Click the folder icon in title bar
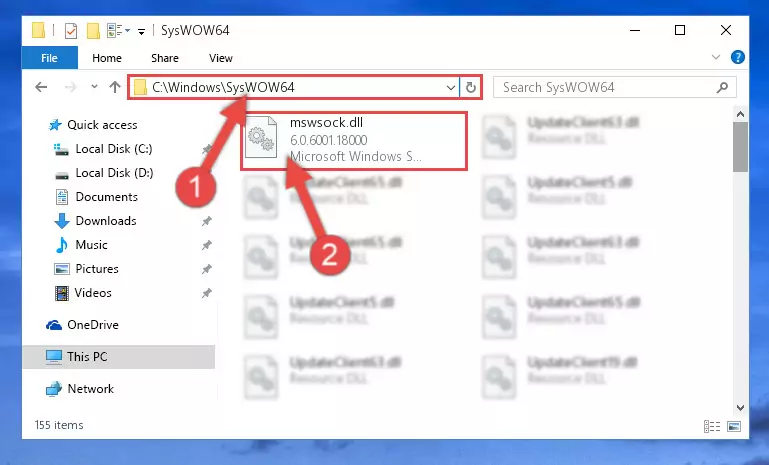The image size is (769, 465). point(39,30)
